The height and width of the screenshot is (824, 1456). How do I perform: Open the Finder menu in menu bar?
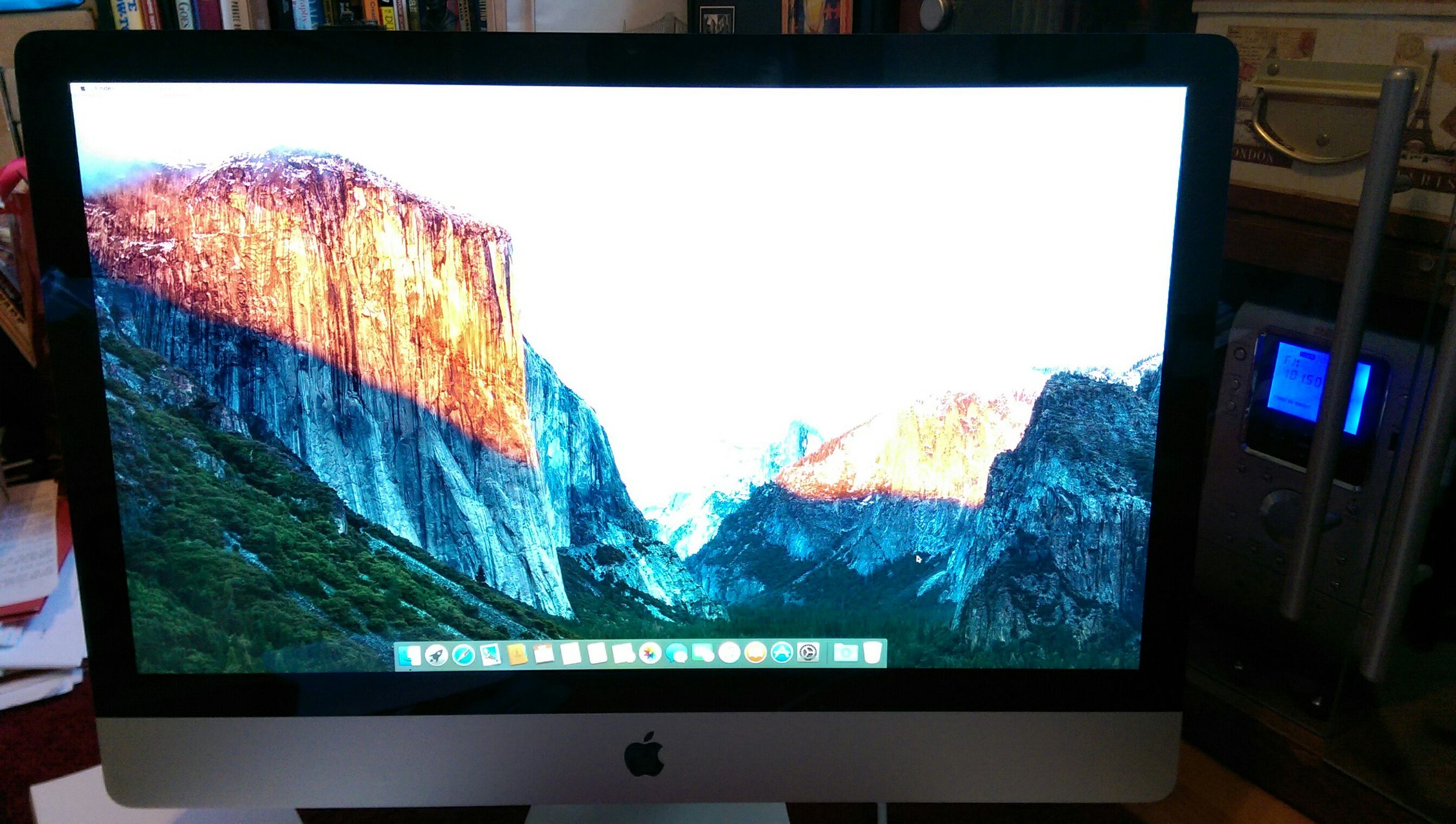coord(104,88)
